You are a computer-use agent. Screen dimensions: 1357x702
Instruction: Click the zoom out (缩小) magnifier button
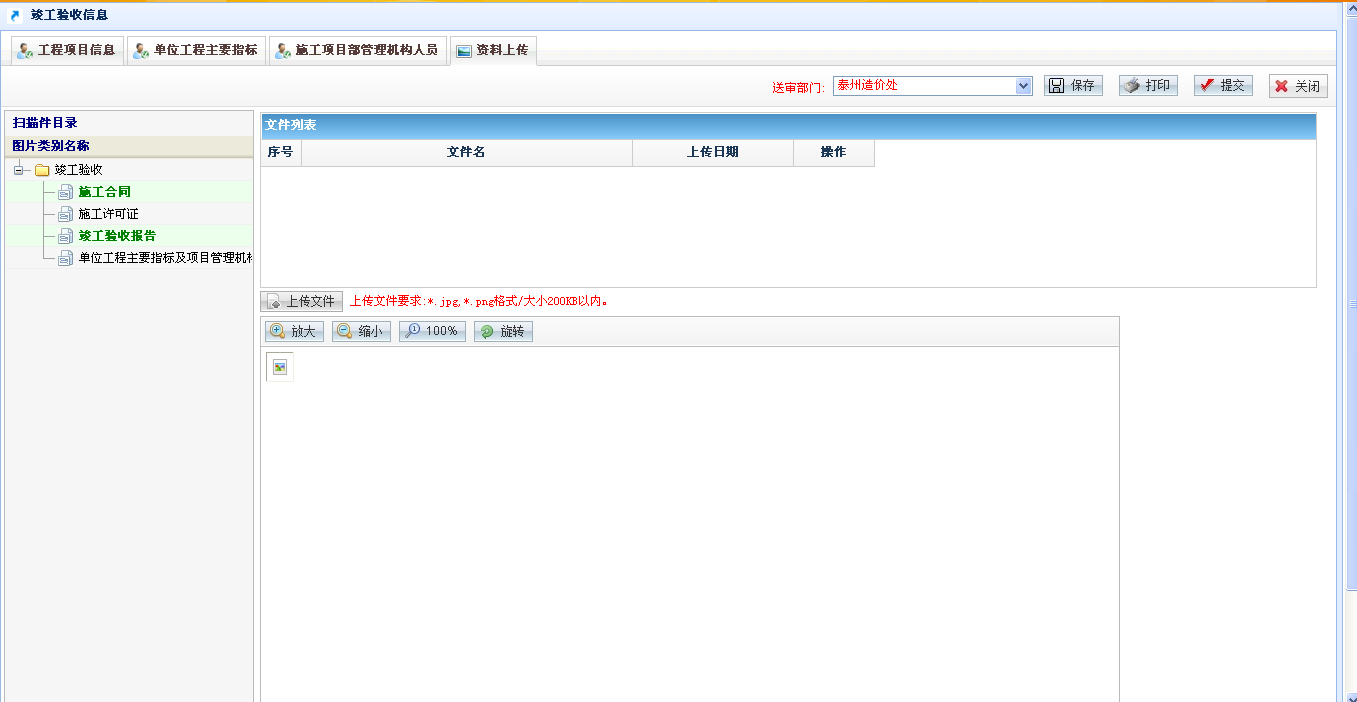click(361, 331)
